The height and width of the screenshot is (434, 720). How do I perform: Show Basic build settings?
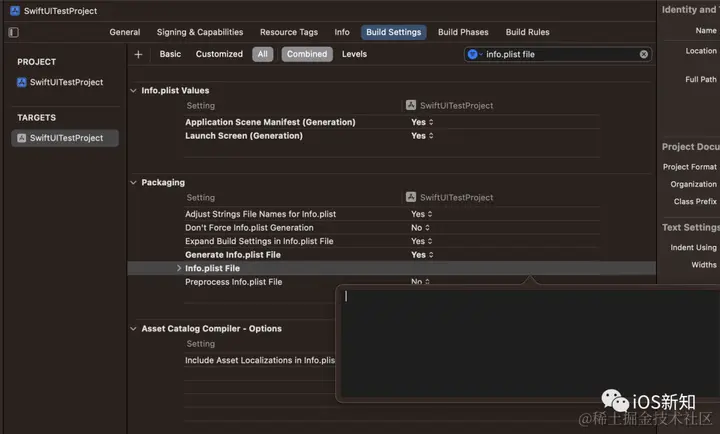(x=170, y=54)
